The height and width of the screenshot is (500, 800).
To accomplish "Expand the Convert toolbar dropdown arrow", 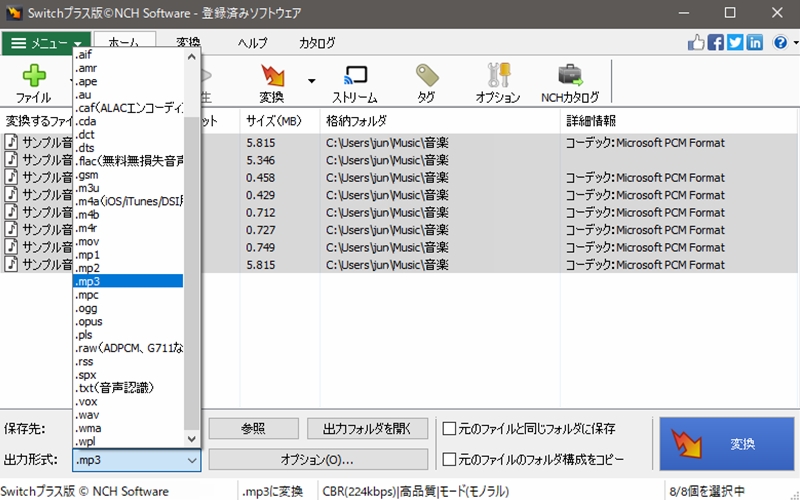I will [311, 81].
